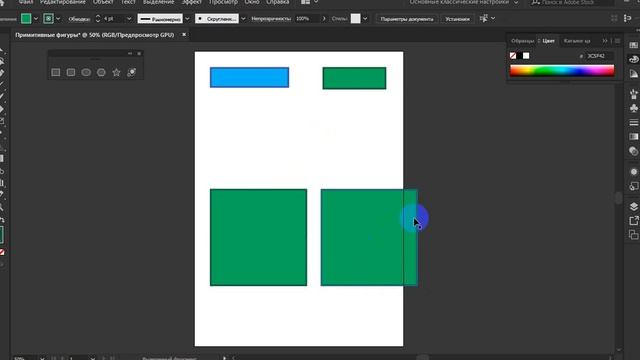Click the None swatch in the Color panel

pos(513,56)
